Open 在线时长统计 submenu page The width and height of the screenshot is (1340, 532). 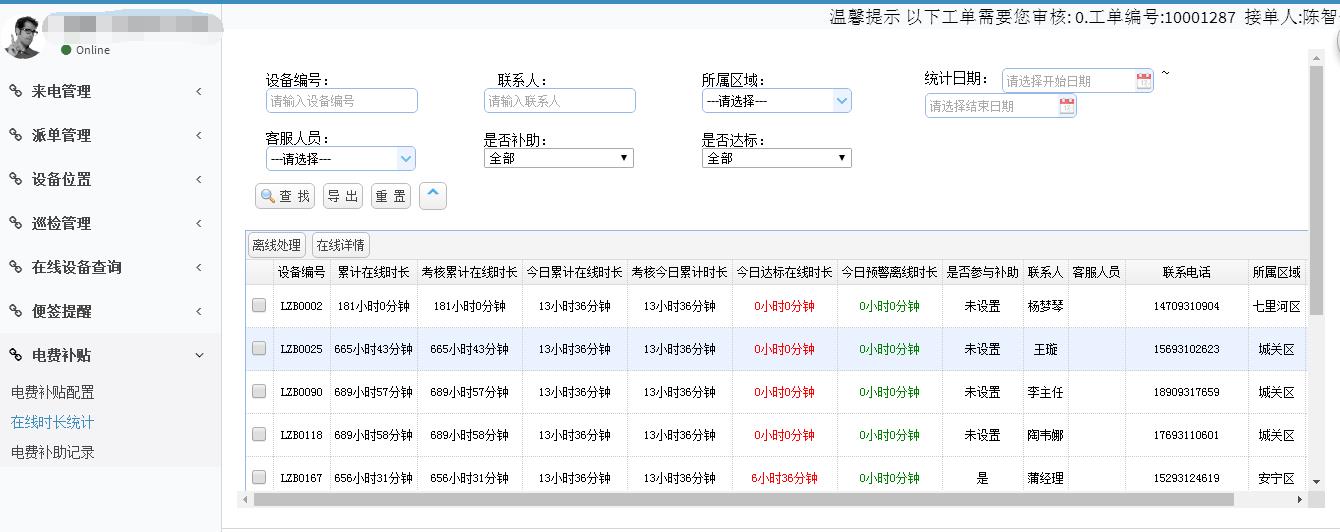coord(53,422)
